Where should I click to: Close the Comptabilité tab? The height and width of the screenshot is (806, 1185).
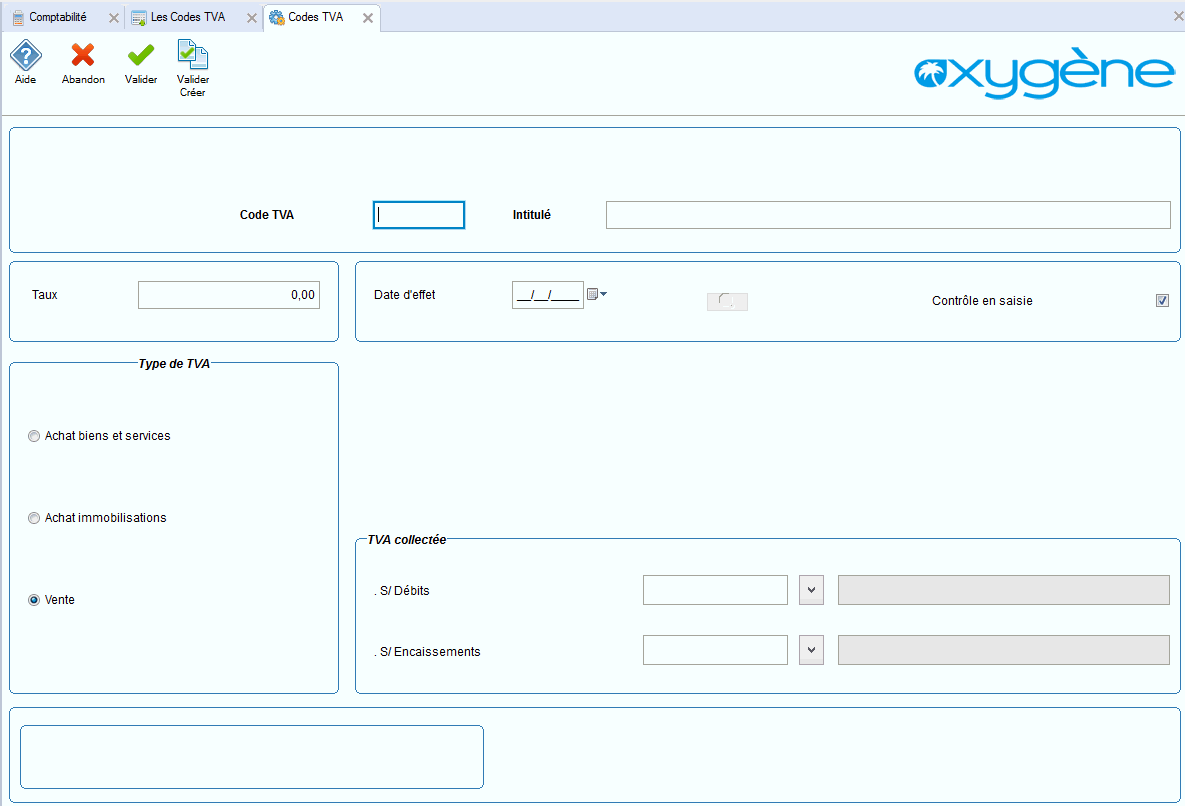[x=113, y=18]
